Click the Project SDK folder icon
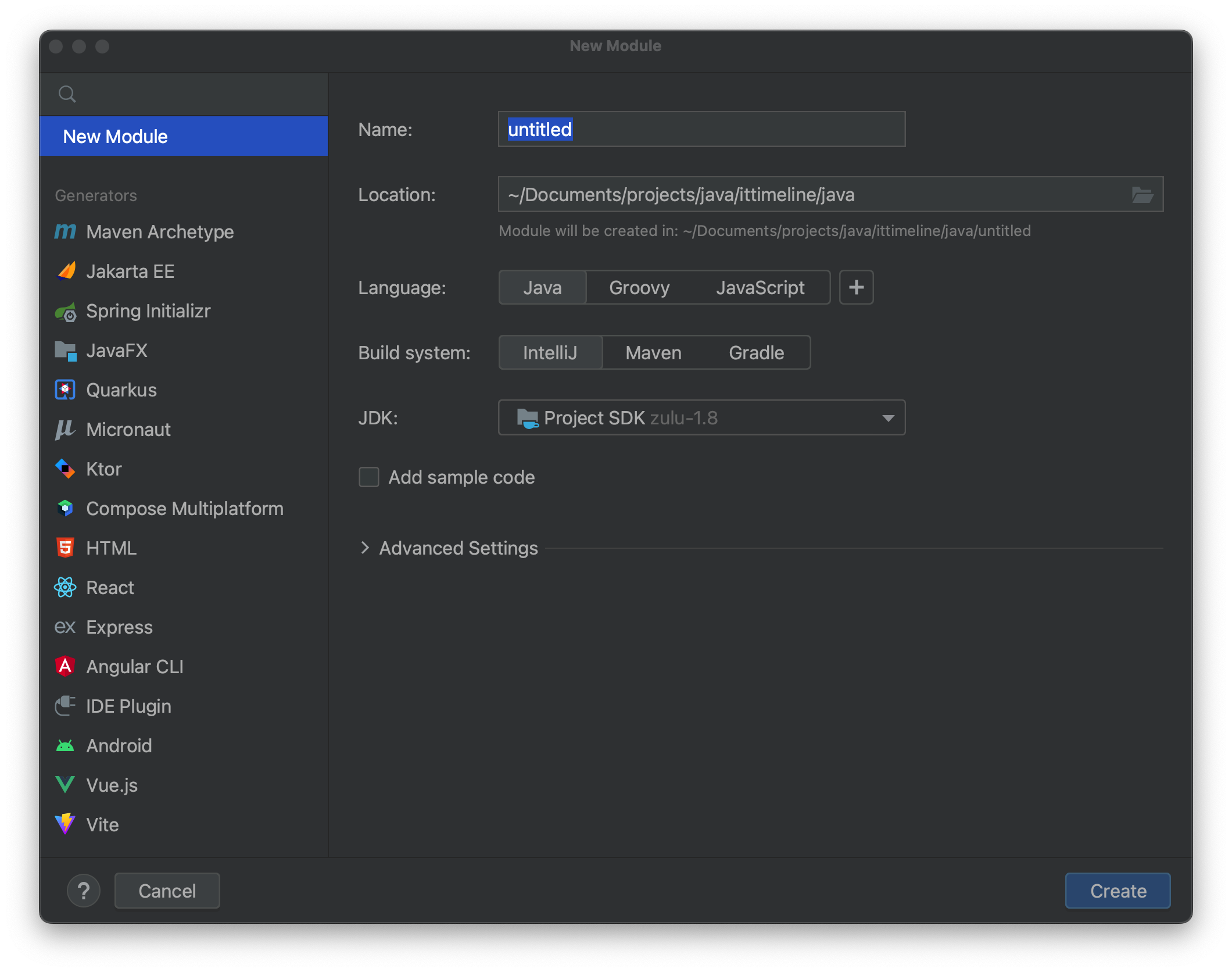This screenshot has height=972, width=1232. (x=528, y=418)
